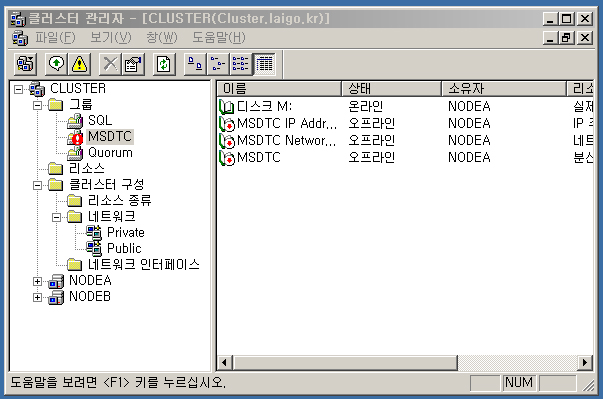Select the 리소스 folder
The image size is (603, 399).
pyautogui.click(x=87, y=168)
